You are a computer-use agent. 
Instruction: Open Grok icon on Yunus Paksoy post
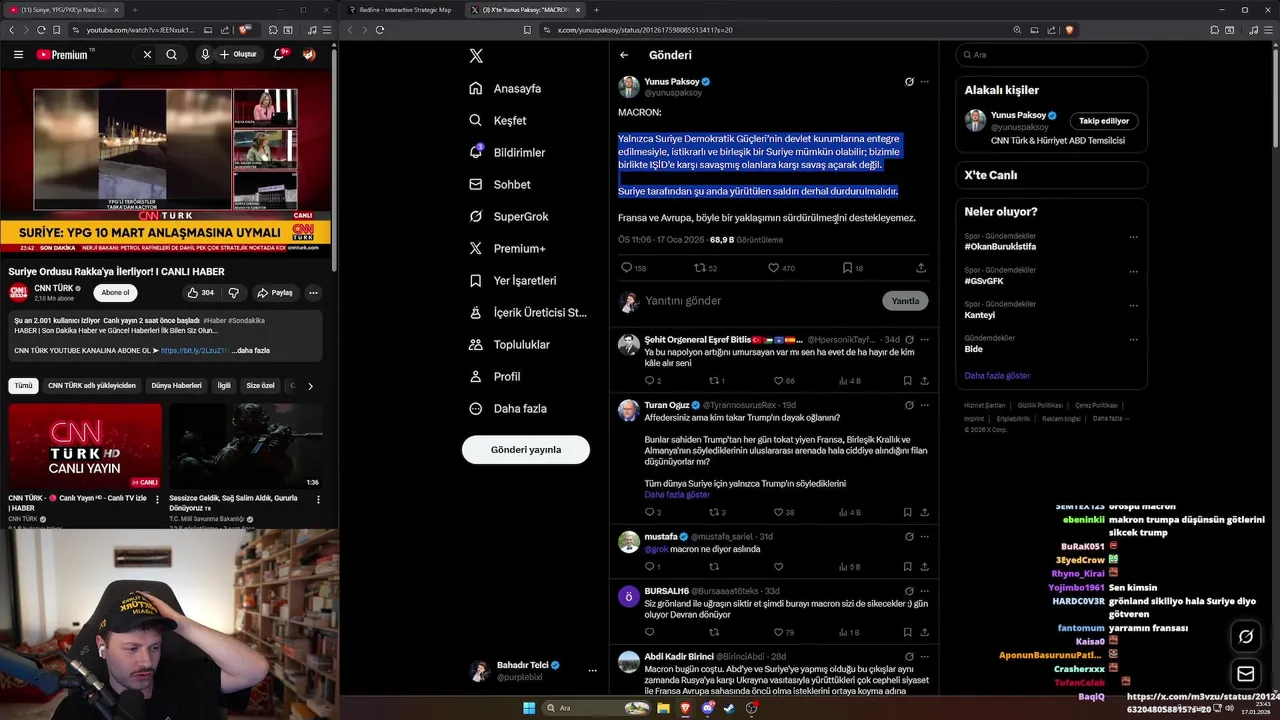pos(908,82)
